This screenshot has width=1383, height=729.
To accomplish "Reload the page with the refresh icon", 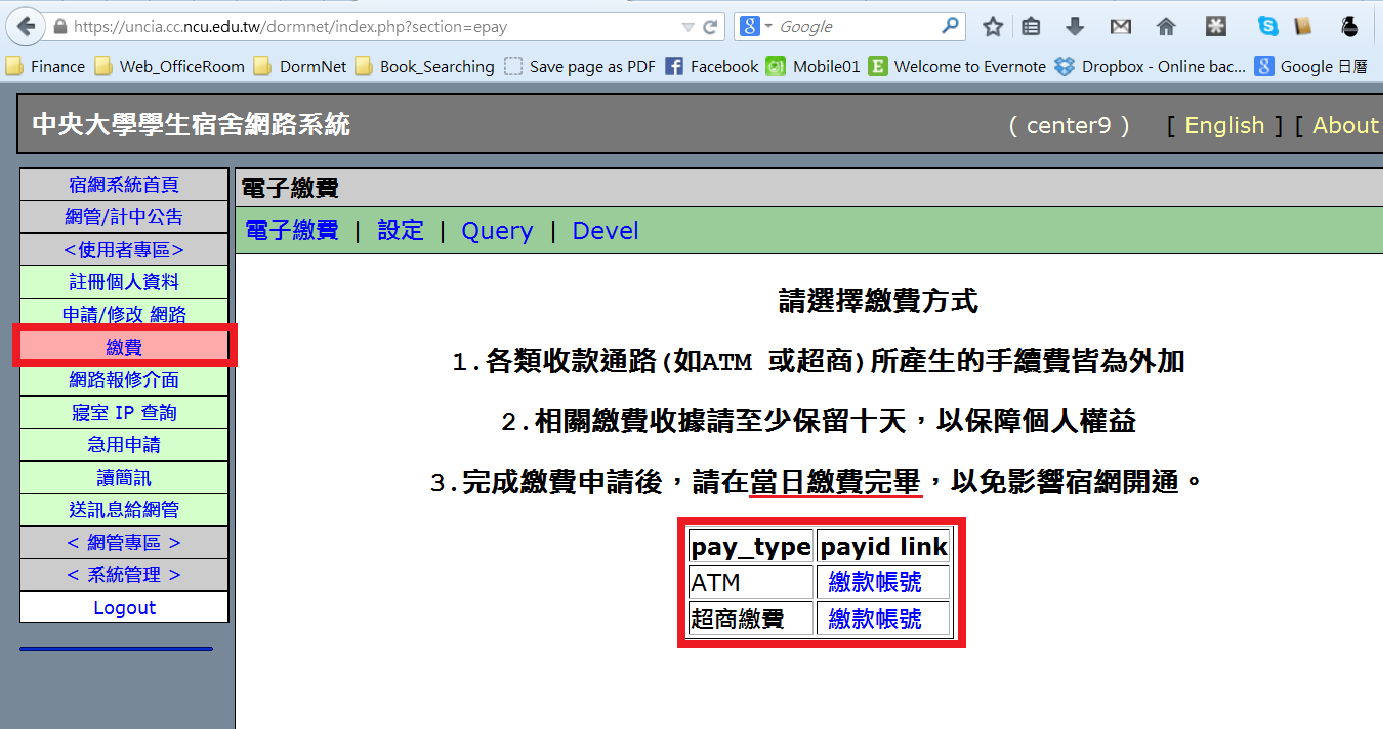I will coord(711,27).
